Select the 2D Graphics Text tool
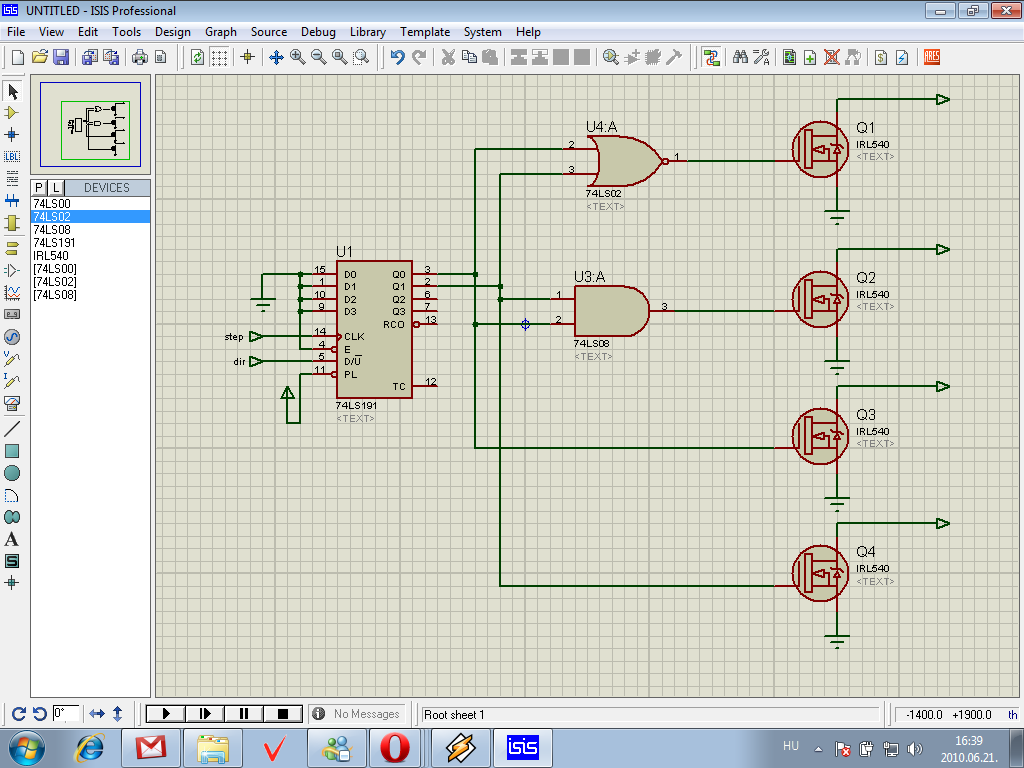 tap(12, 539)
